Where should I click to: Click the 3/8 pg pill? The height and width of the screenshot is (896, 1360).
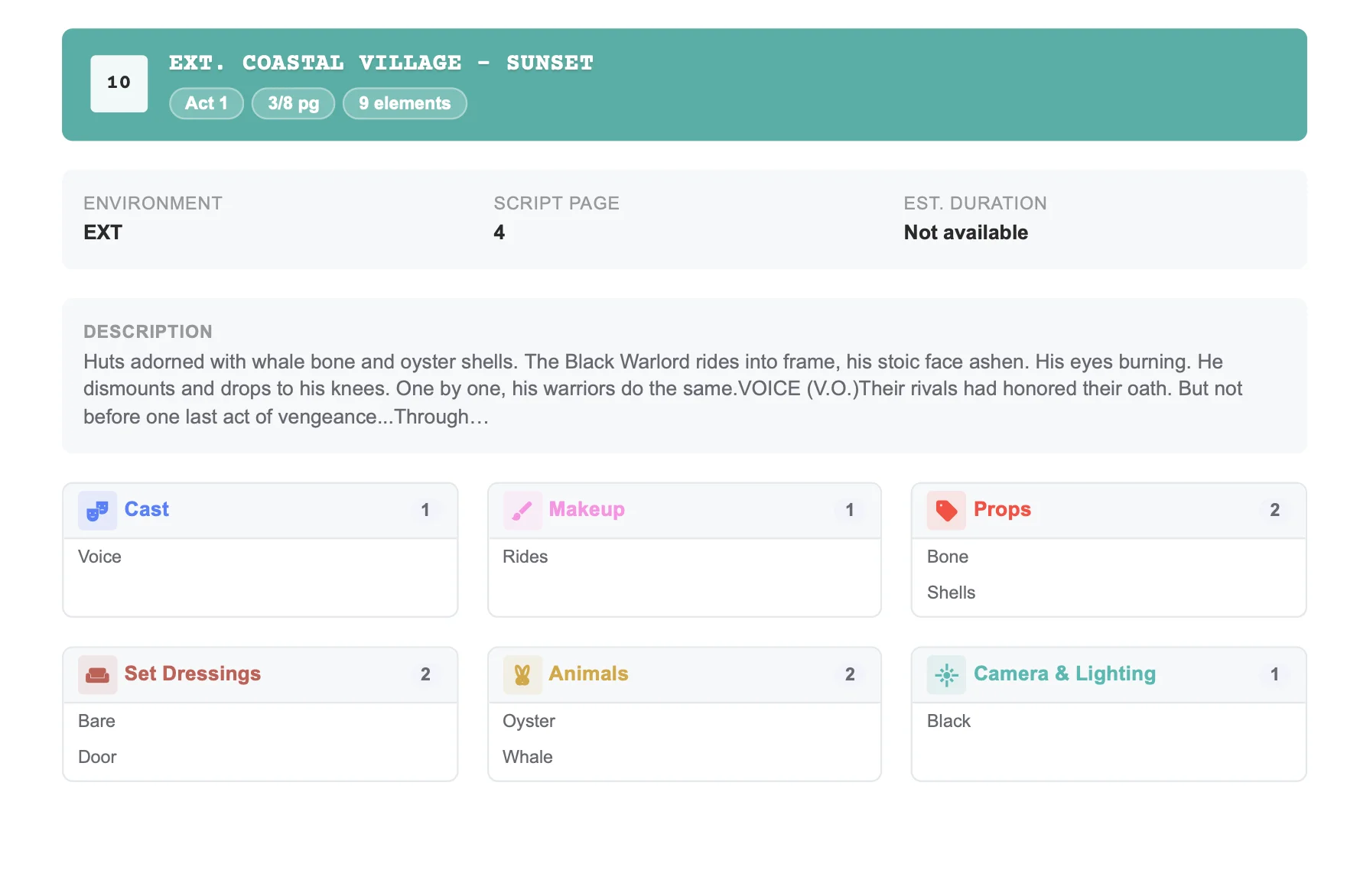[293, 103]
